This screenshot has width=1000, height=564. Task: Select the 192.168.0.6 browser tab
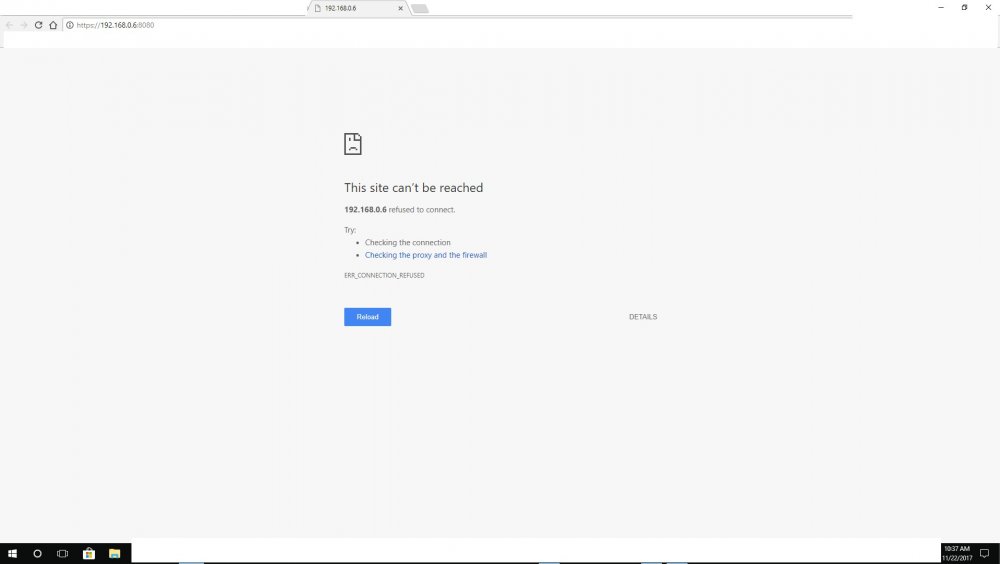pos(357,8)
